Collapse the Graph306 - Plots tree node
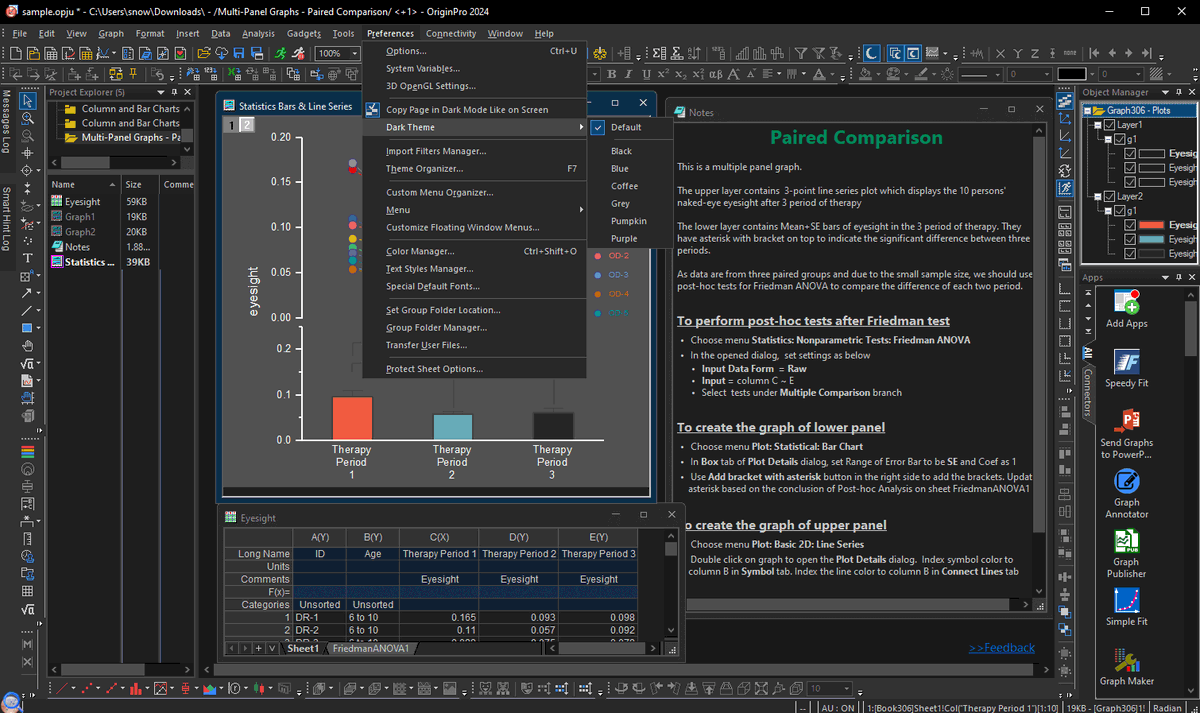1200x713 pixels. click(x=1089, y=111)
